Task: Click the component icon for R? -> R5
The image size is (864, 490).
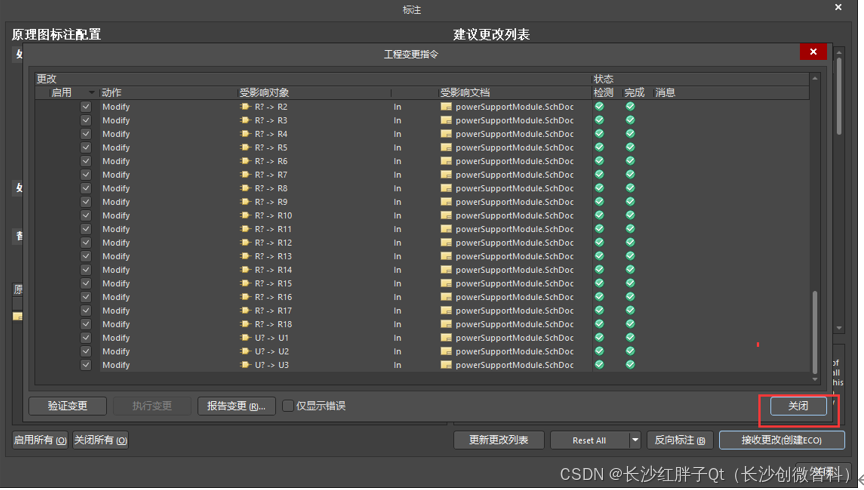Action: click(245, 147)
